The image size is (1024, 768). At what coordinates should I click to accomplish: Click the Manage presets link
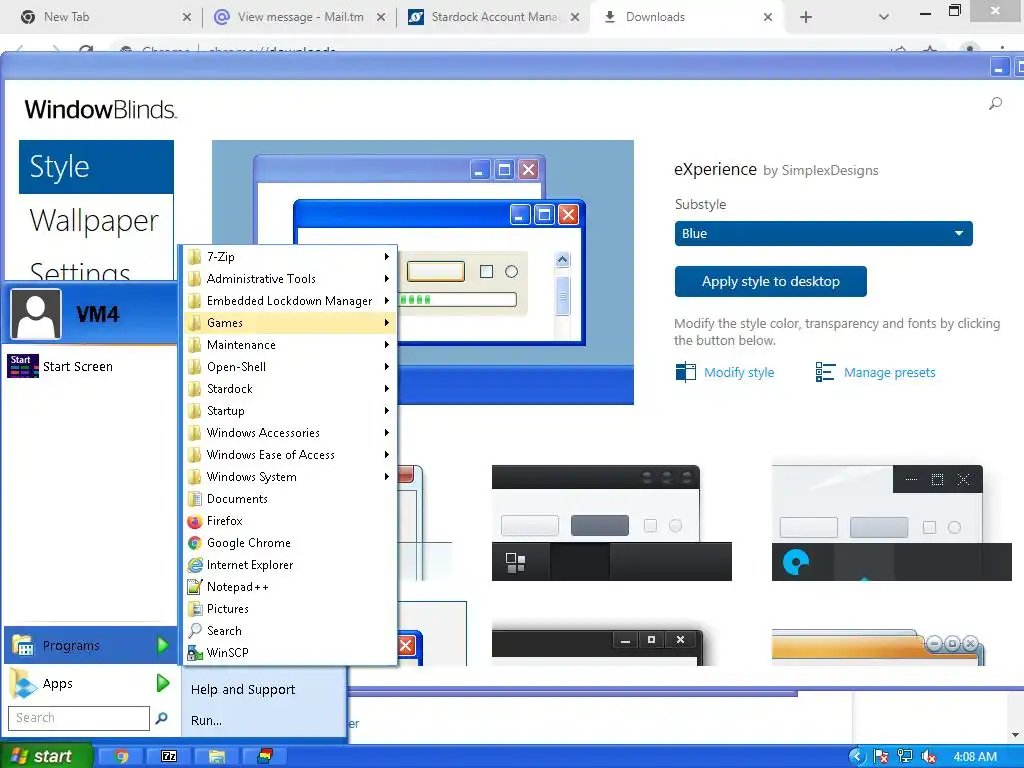(x=889, y=372)
